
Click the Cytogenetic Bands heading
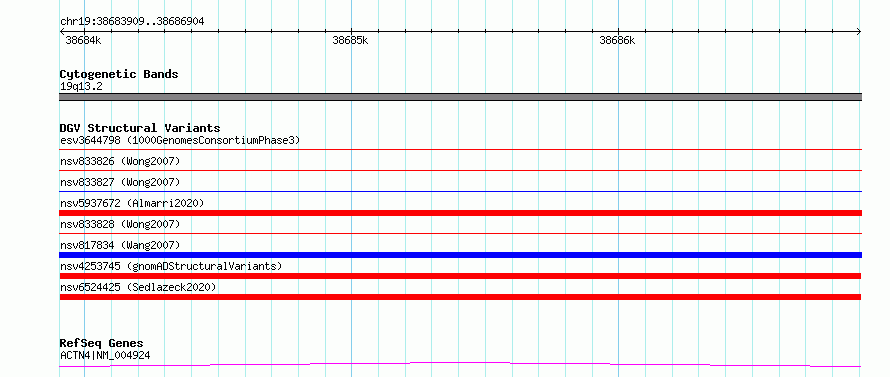coord(119,74)
